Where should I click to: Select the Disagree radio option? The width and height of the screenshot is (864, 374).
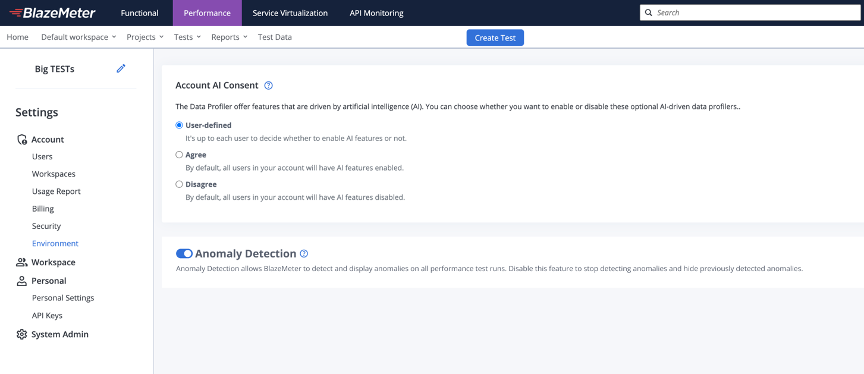[179, 185]
